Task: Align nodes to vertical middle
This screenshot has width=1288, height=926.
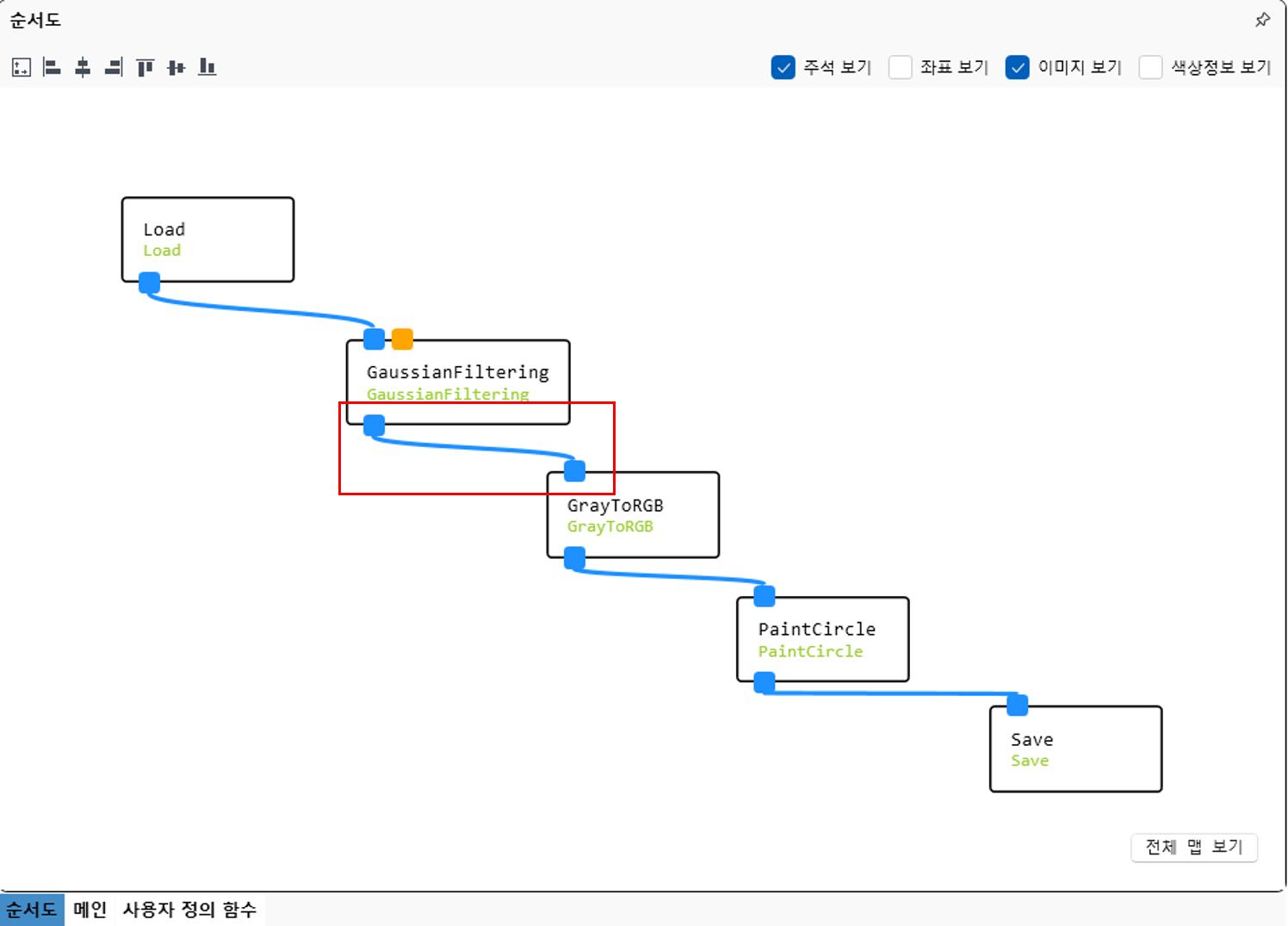Action: [176, 67]
